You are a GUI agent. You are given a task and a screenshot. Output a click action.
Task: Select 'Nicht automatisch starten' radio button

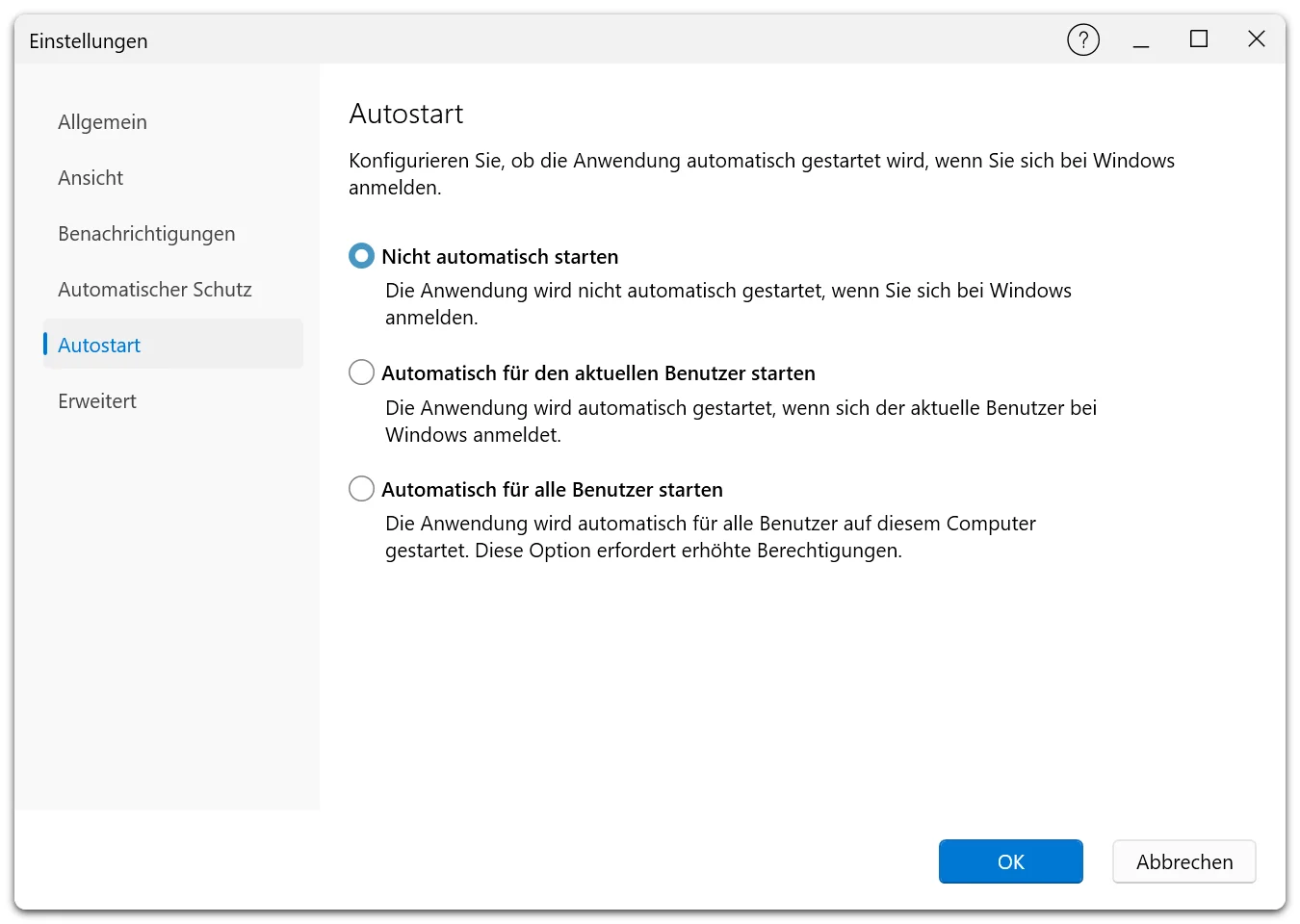click(361, 256)
